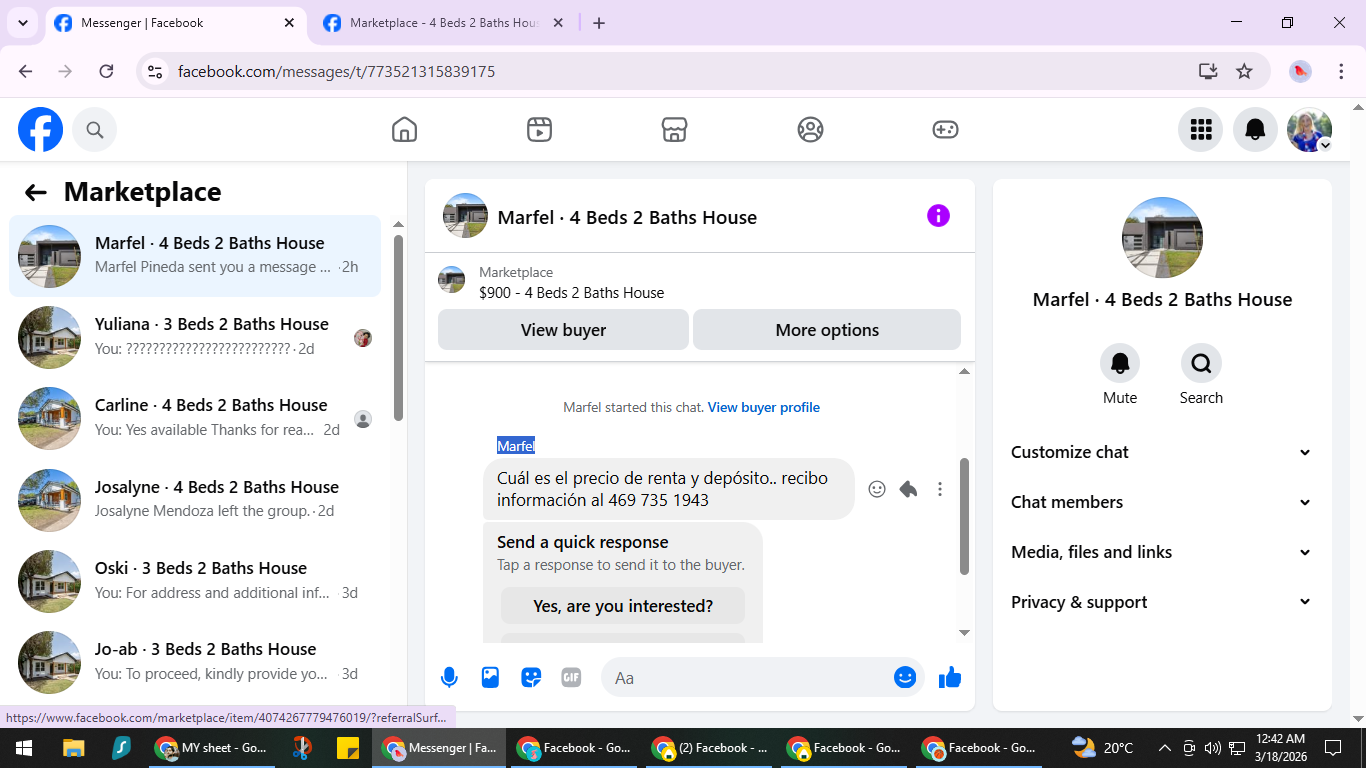1366x768 pixels.
Task: Click the View buyer button
Action: pos(563,330)
